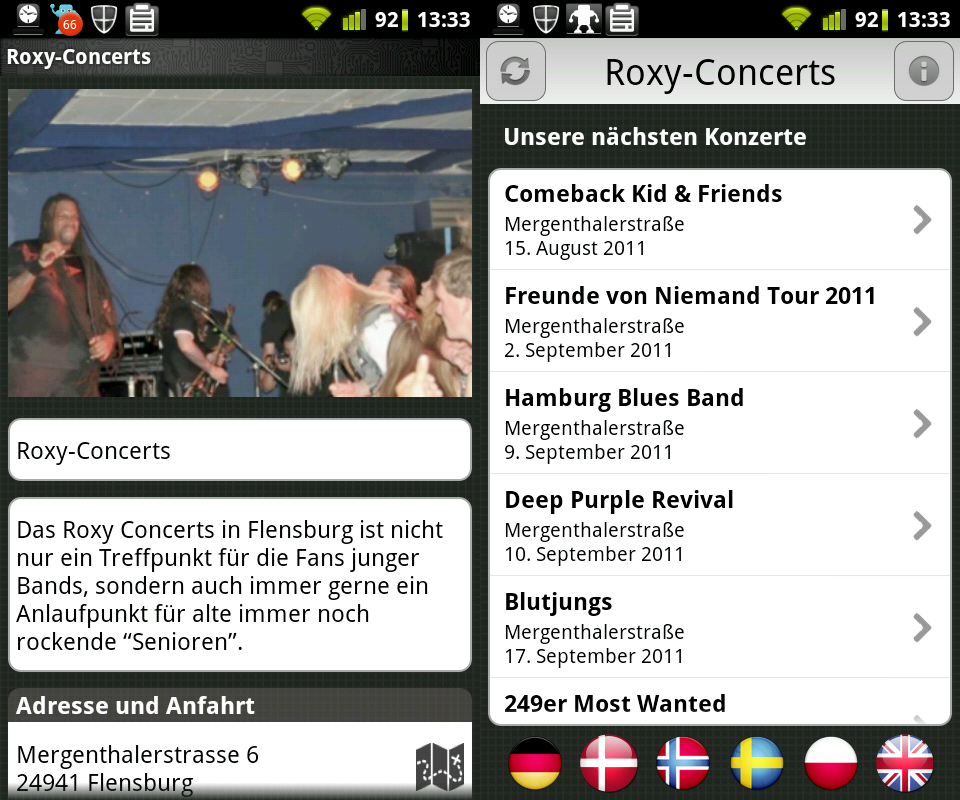Select the Blutjungs concert listing
Image resolution: width=960 pixels, height=800 pixels.
[720, 627]
